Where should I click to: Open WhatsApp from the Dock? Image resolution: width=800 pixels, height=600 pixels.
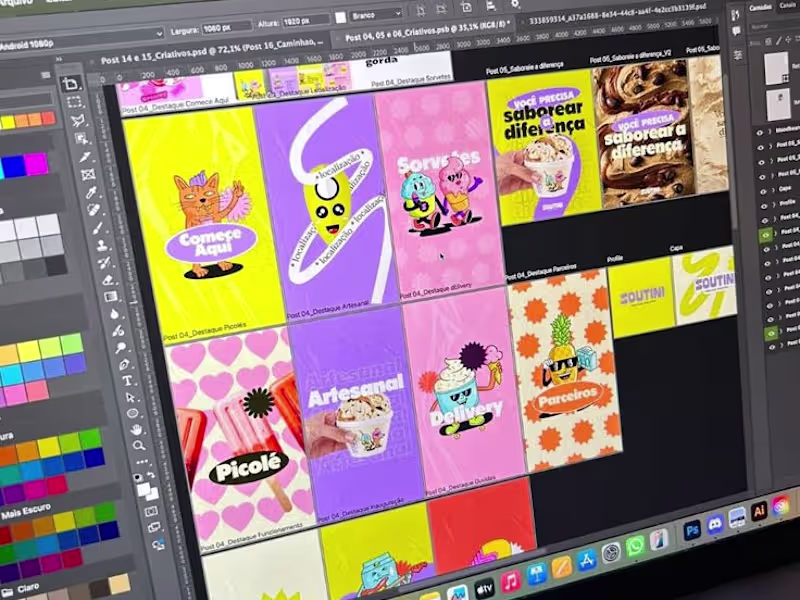pos(635,547)
